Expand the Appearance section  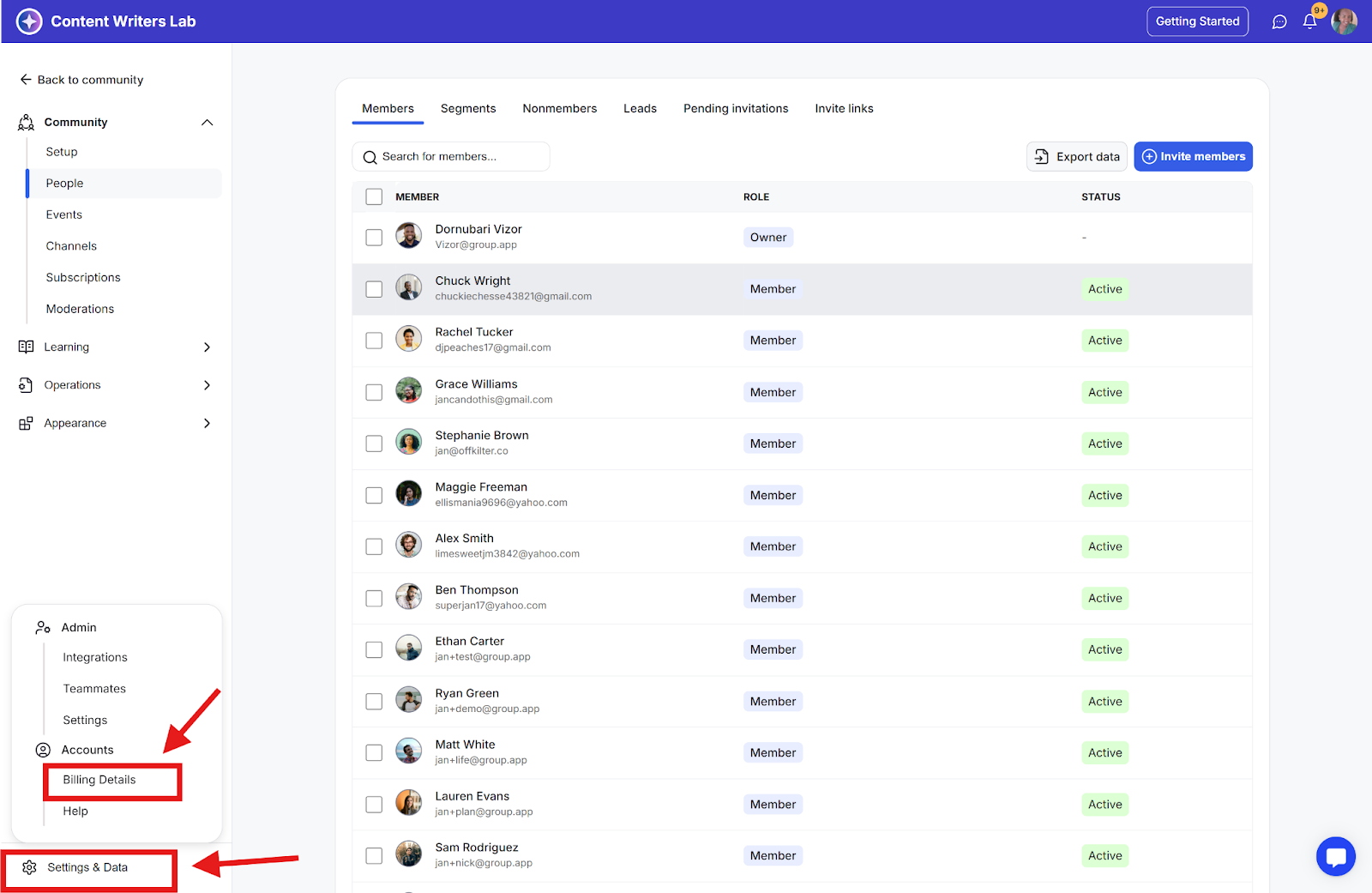207,423
